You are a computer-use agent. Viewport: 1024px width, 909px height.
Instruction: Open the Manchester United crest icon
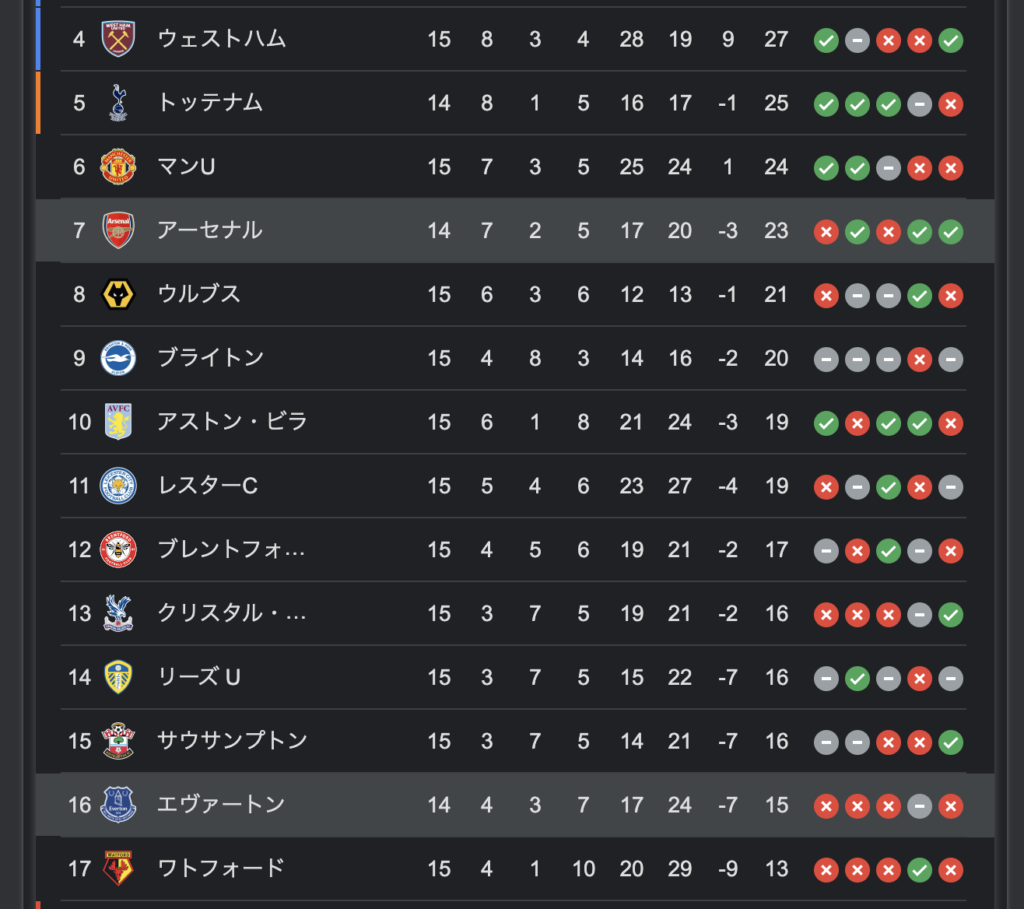(x=118, y=167)
